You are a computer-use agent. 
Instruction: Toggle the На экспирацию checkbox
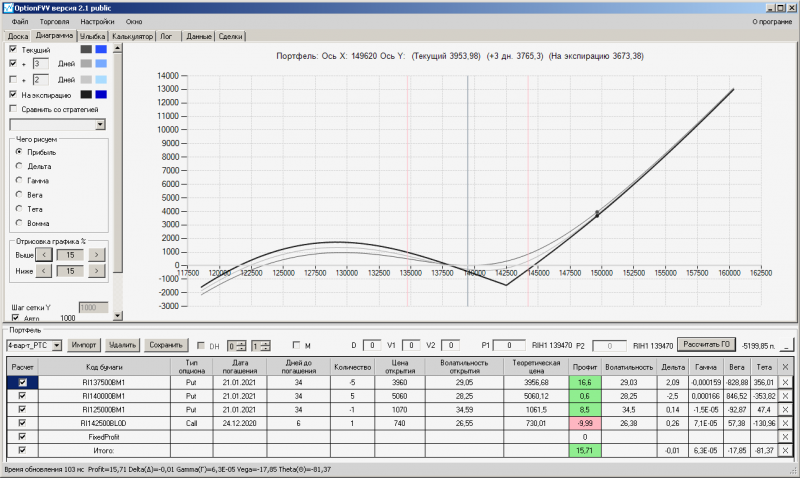coord(13,94)
